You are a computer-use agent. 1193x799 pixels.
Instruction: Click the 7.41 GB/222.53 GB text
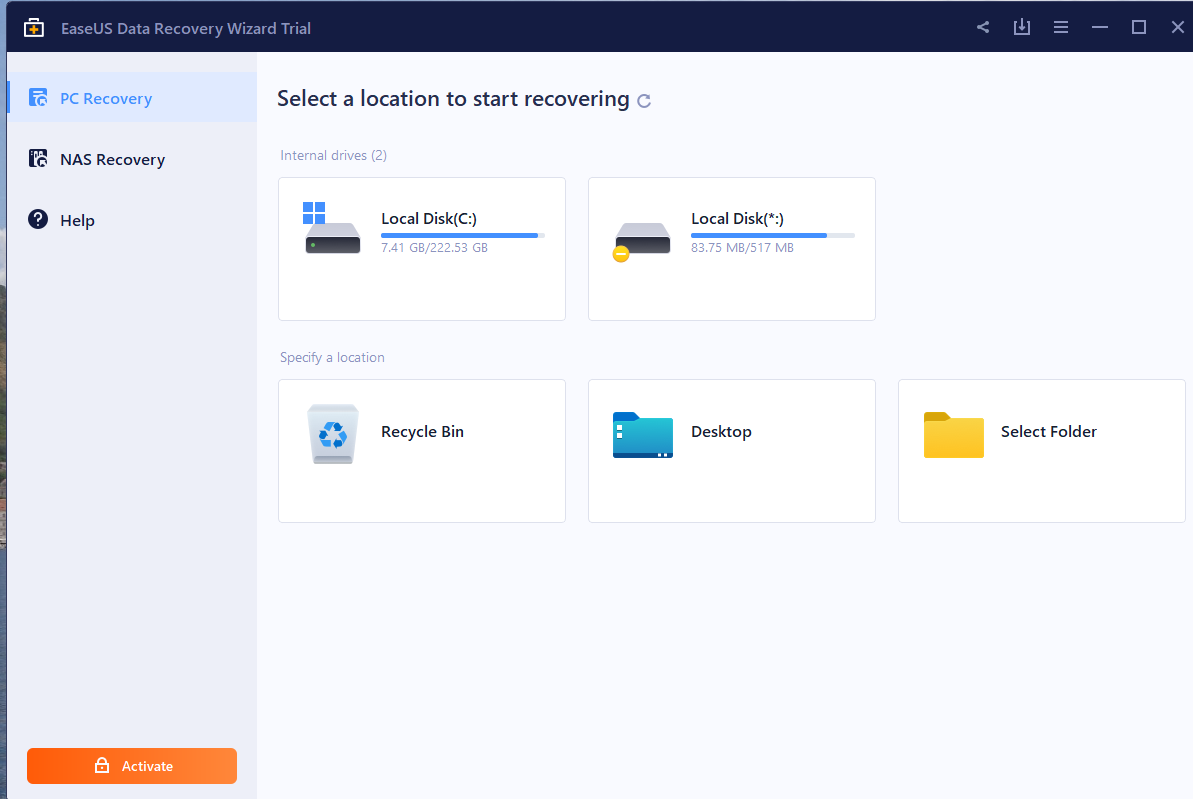tap(434, 248)
